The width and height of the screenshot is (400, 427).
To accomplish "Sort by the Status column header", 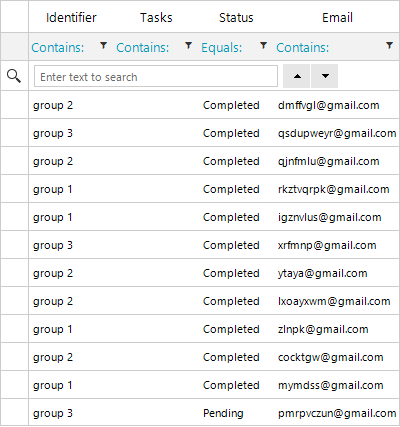I will (236, 17).
